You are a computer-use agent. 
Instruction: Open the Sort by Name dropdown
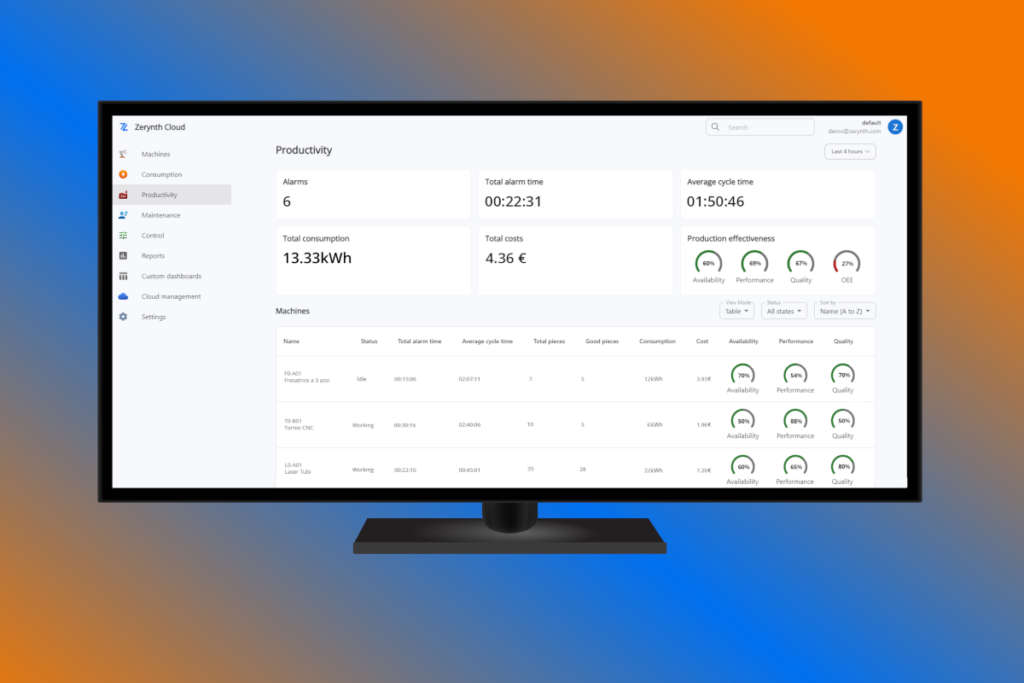coord(845,311)
